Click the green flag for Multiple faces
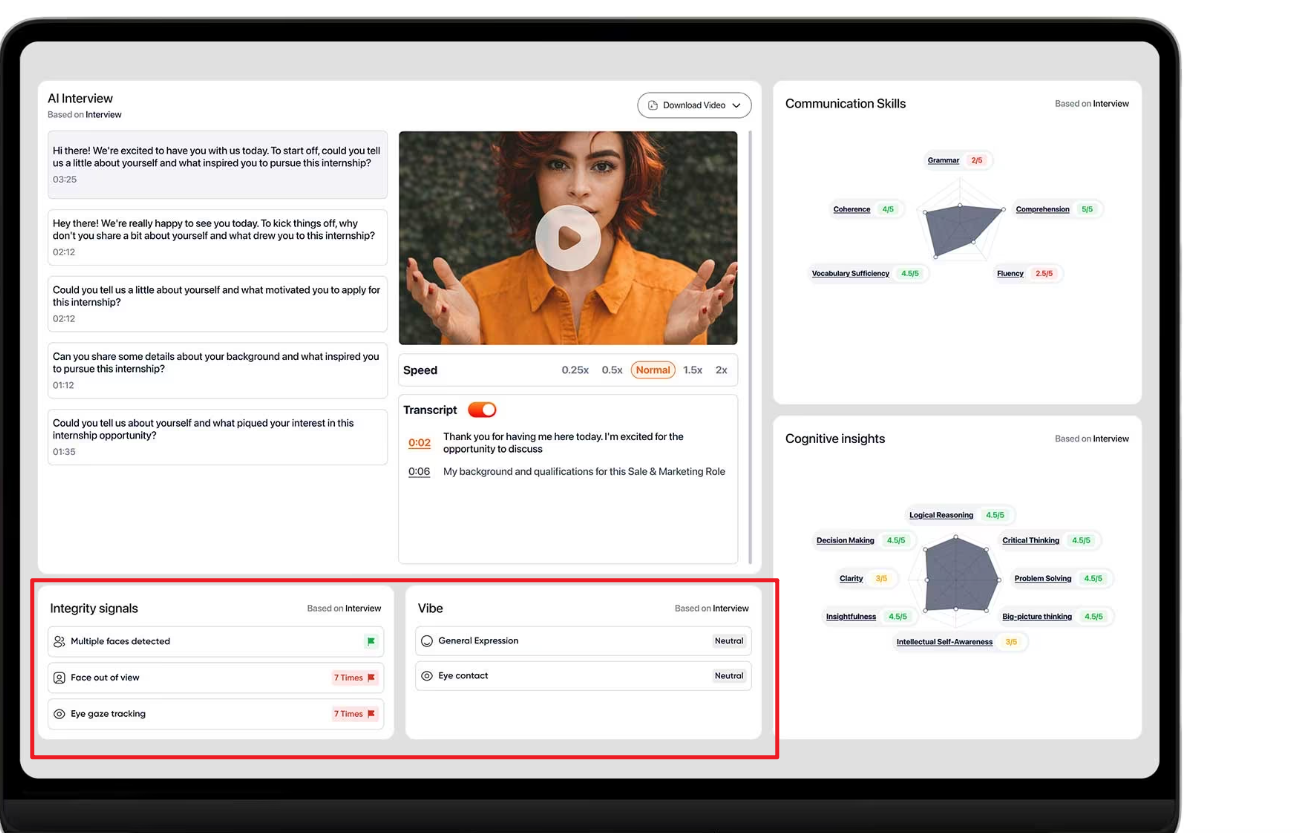 coord(370,642)
